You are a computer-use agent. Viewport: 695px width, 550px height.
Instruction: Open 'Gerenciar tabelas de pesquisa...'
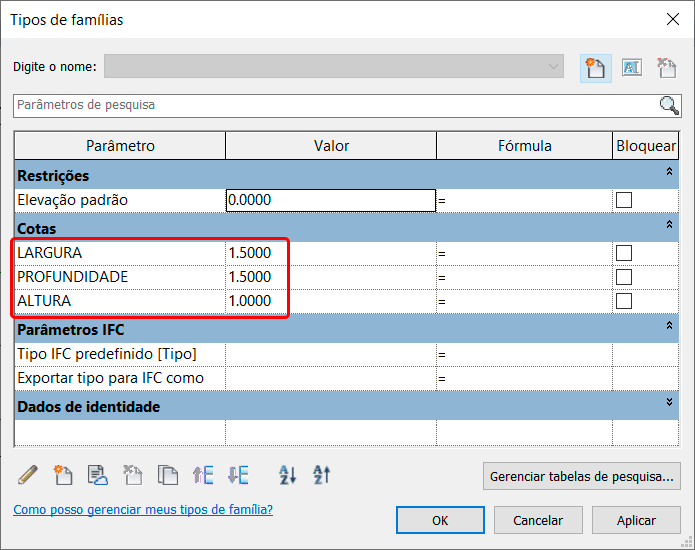click(x=583, y=476)
